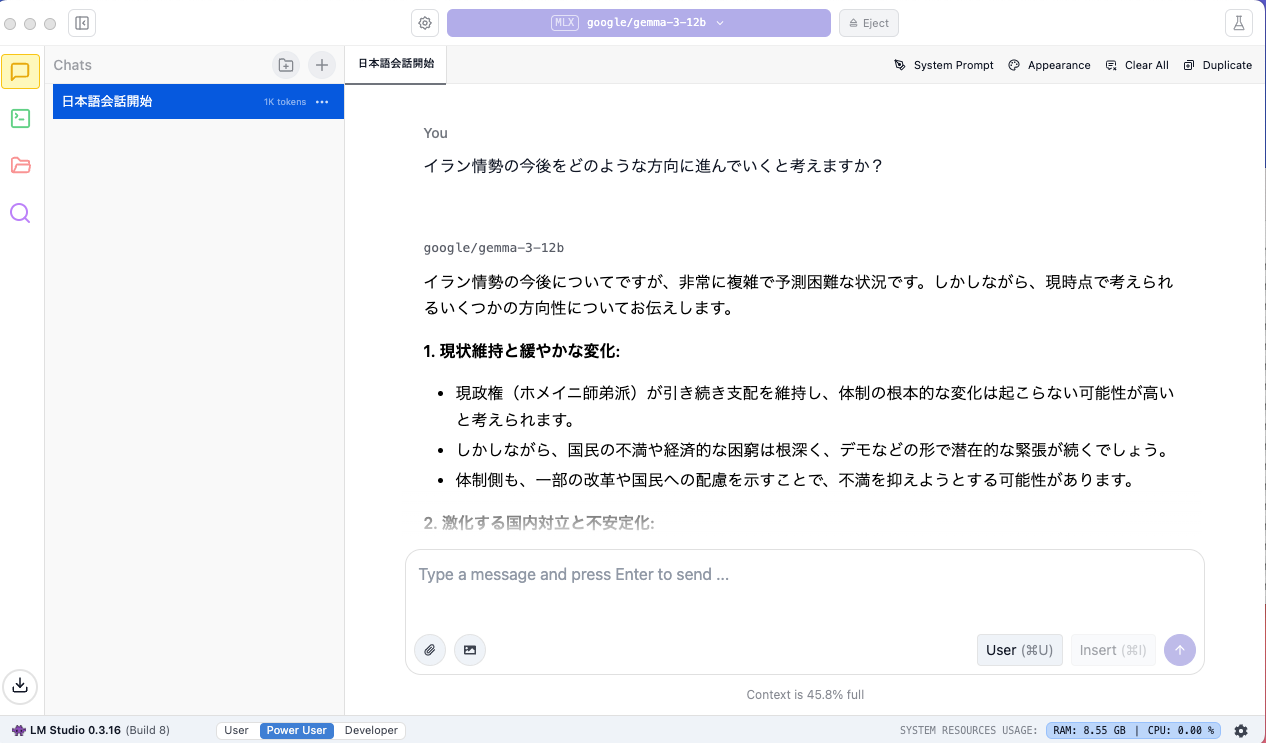The height and width of the screenshot is (743, 1266).
Task: Click the flask icon at top right
Action: click(x=1239, y=23)
